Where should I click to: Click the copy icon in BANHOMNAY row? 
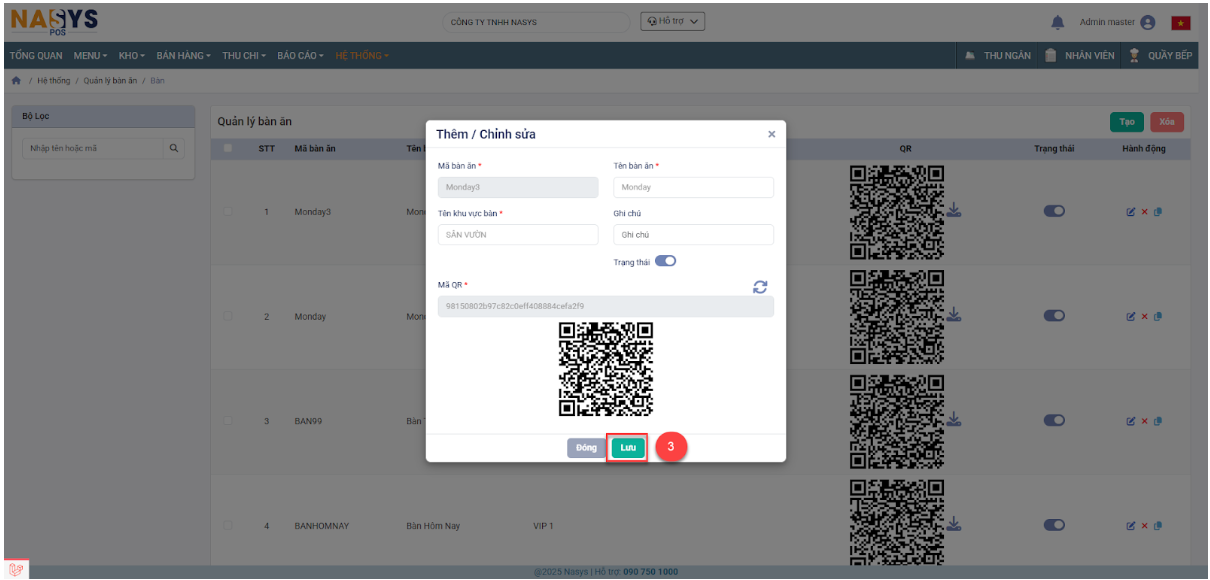pyautogui.click(x=1157, y=526)
